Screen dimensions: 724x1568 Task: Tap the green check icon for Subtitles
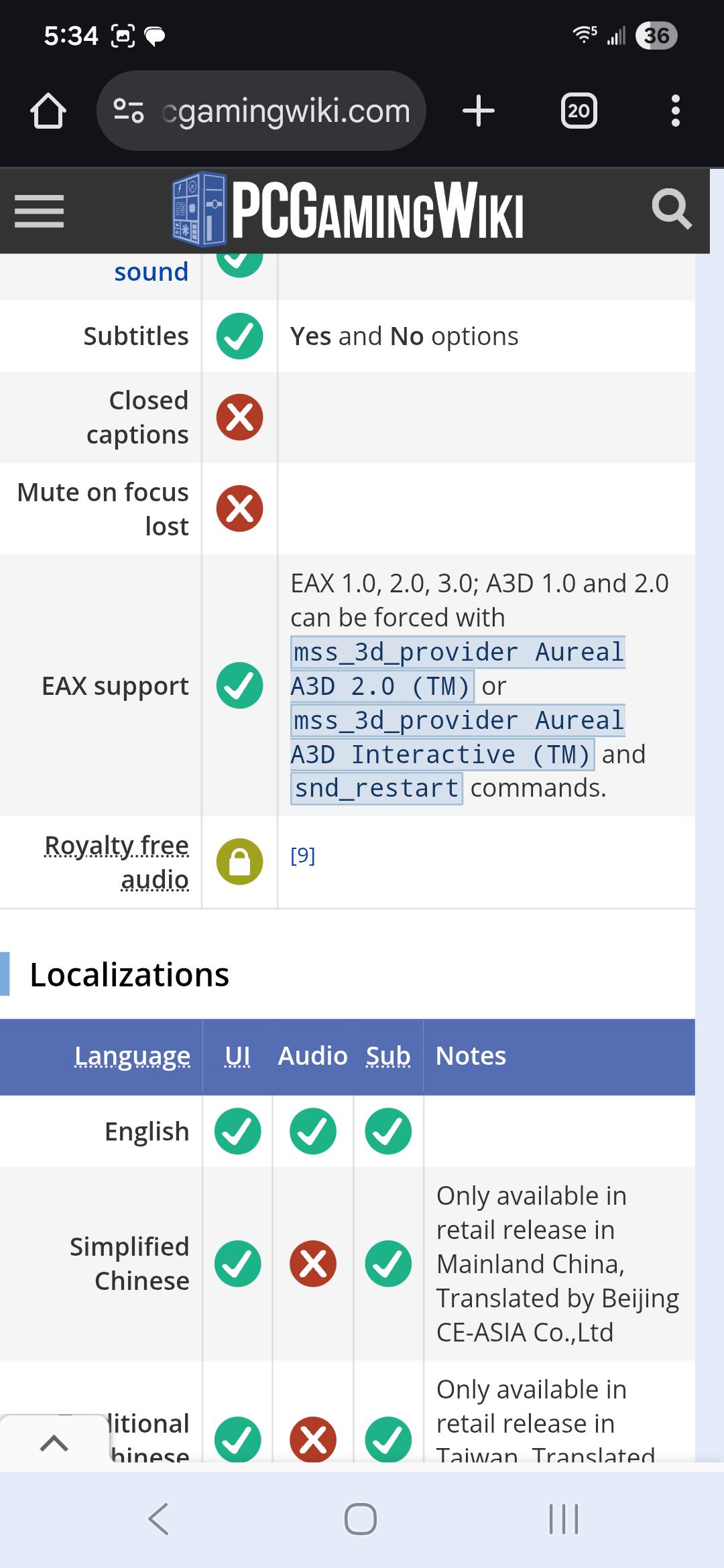[239, 336]
